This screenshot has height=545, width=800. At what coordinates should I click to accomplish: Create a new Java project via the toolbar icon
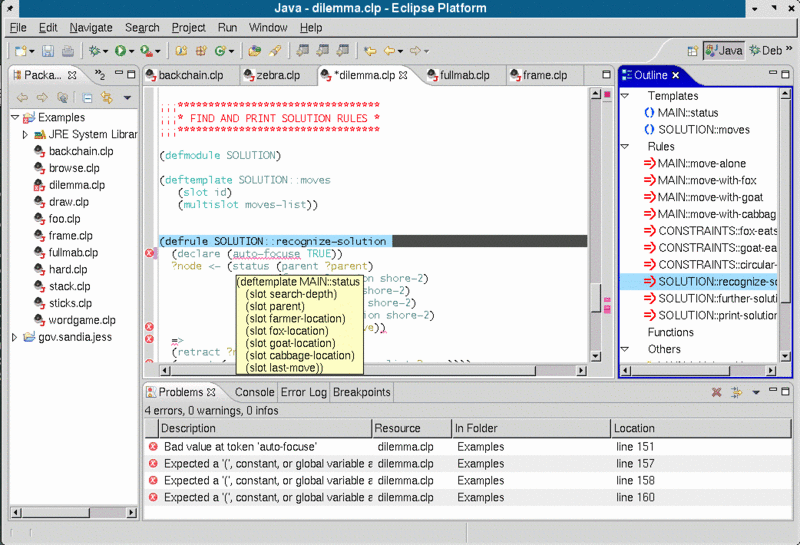coord(181,51)
